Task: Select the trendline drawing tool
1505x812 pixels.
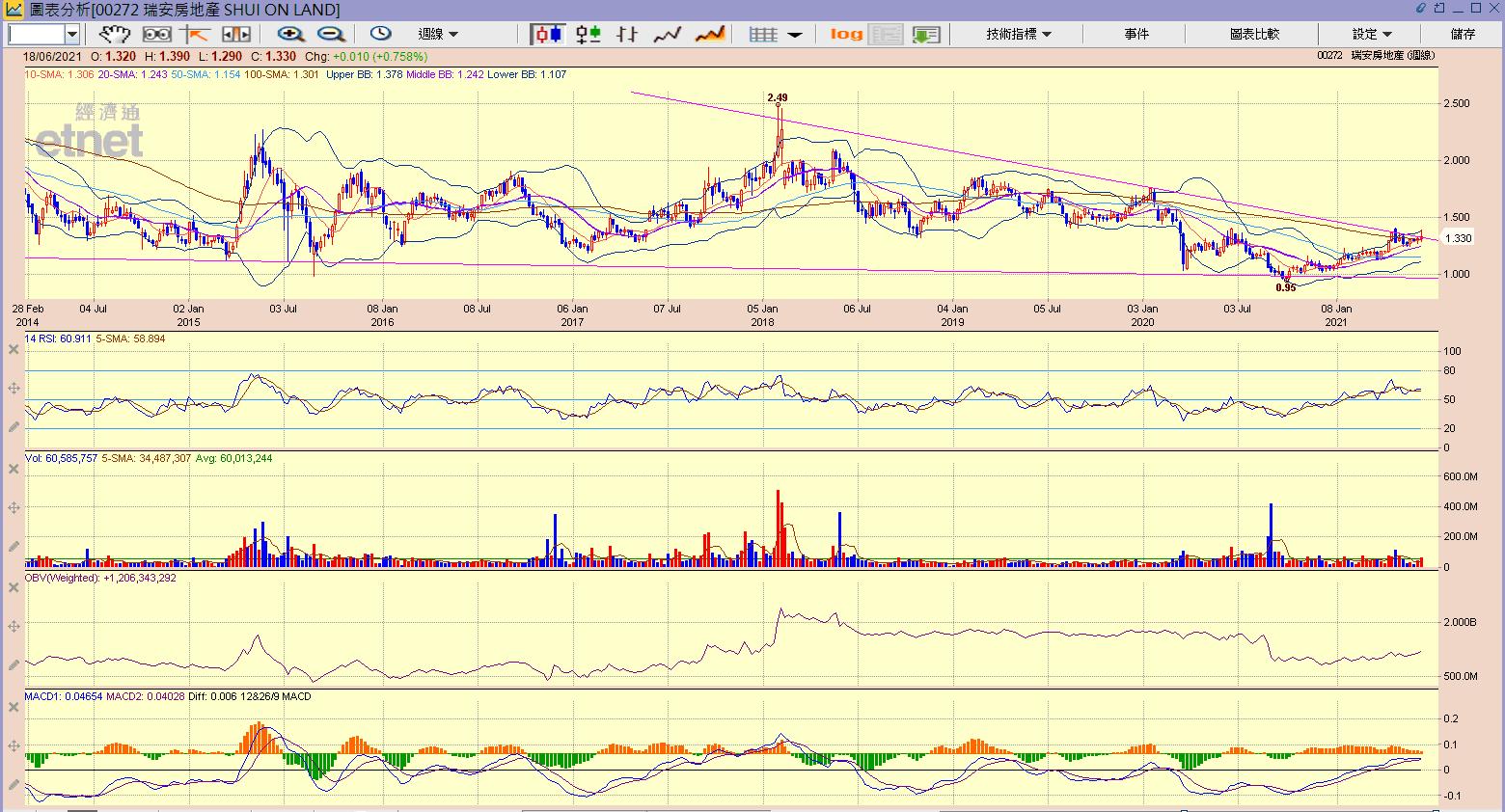Action: [195, 34]
